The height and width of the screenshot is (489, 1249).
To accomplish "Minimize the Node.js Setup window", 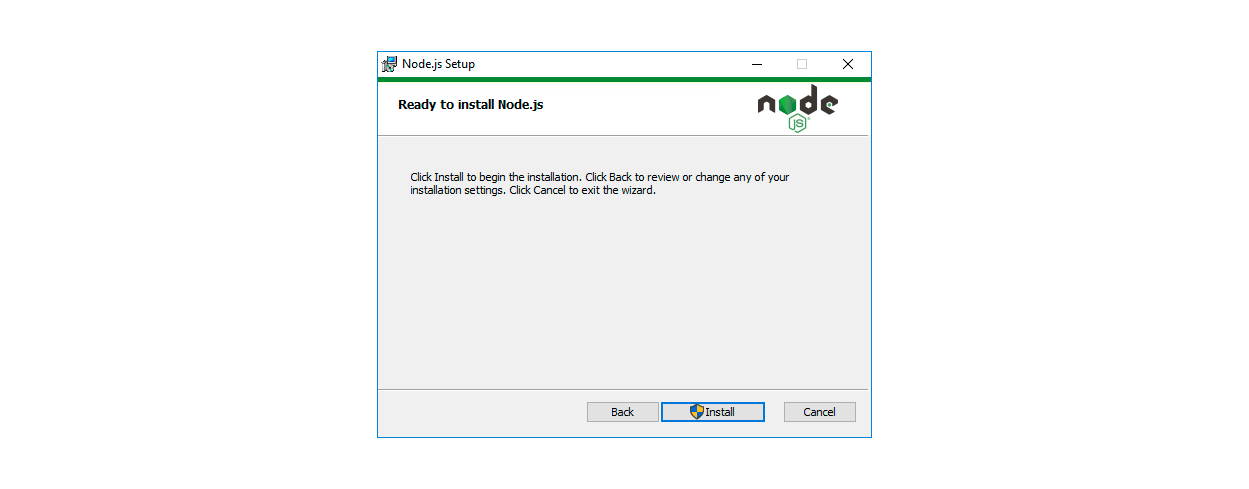I will pos(756,64).
